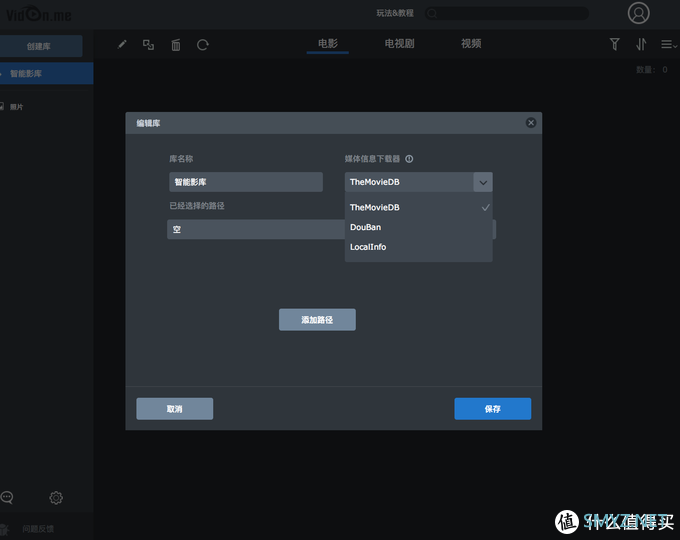This screenshot has height=540, width=680.
Task: Open the user account avatar icon
Action: [x=638, y=13]
